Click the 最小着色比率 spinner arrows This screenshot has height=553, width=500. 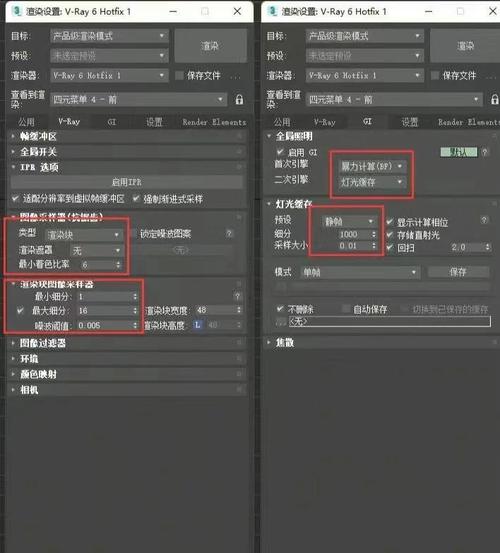[x=118, y=265]
